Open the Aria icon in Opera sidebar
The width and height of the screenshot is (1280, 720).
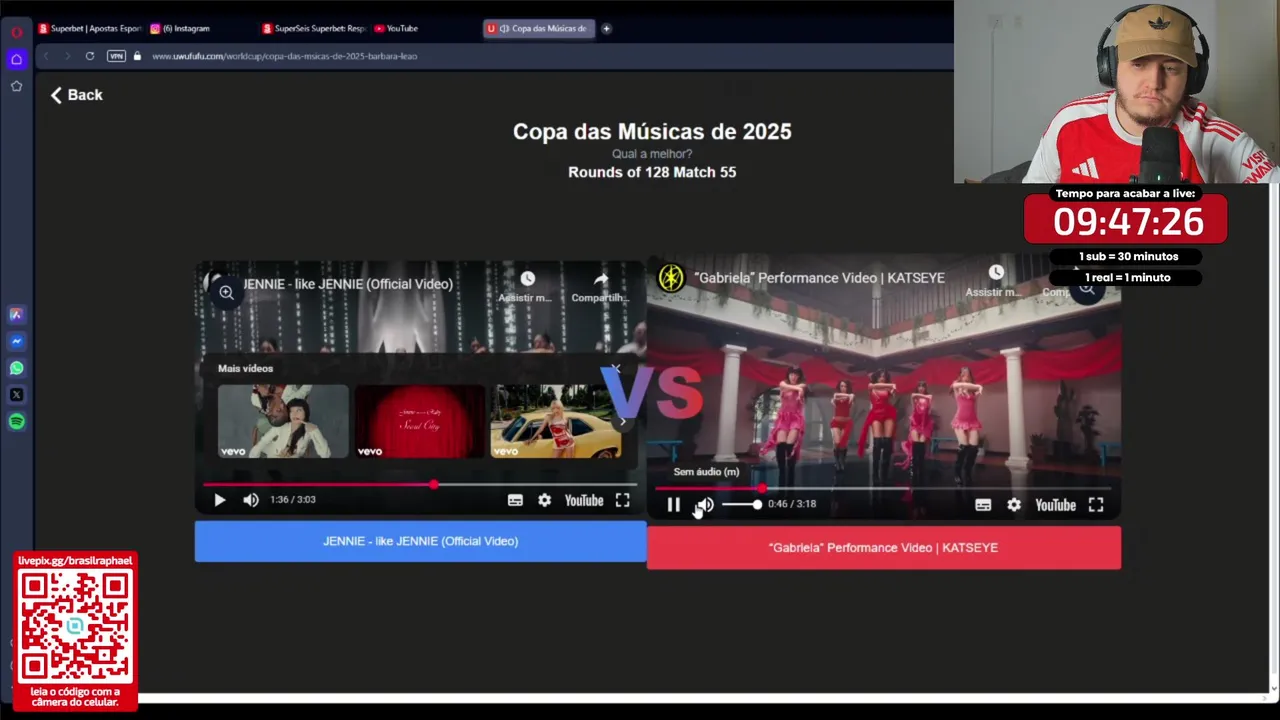pyautogui.click(x=17, y=314)
